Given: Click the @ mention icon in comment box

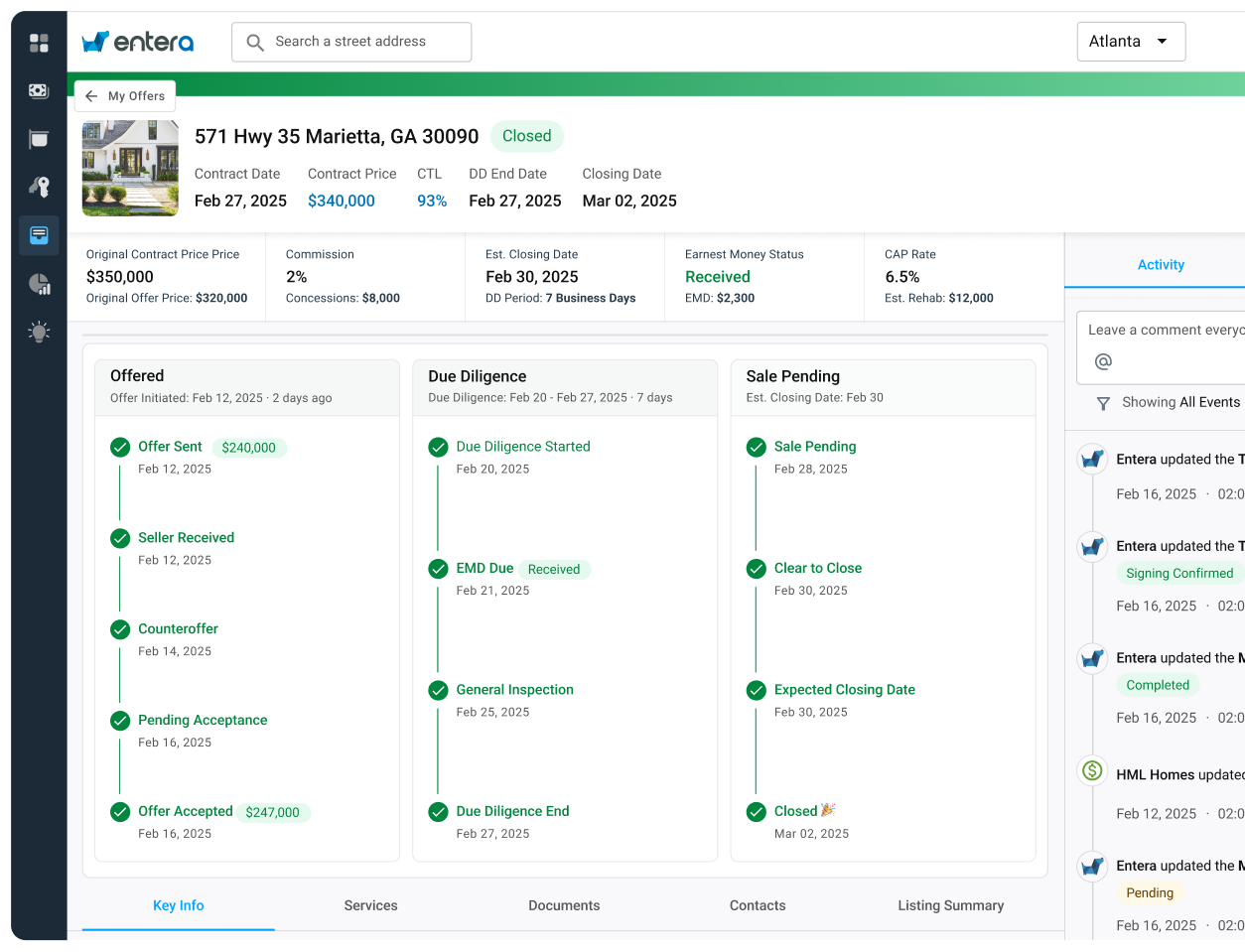Looking at the screenshot, I should coord(1103,361).
